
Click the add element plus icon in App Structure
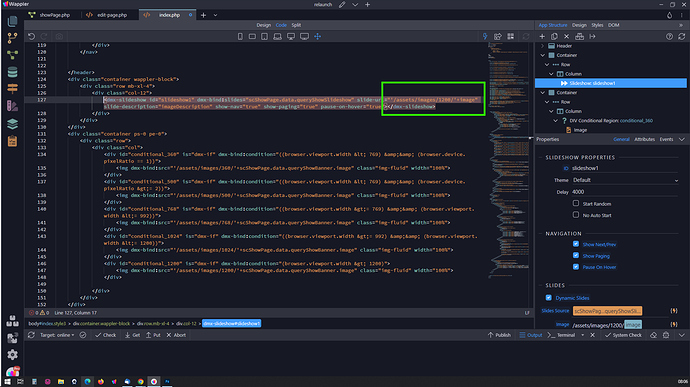tap(542, 37)
